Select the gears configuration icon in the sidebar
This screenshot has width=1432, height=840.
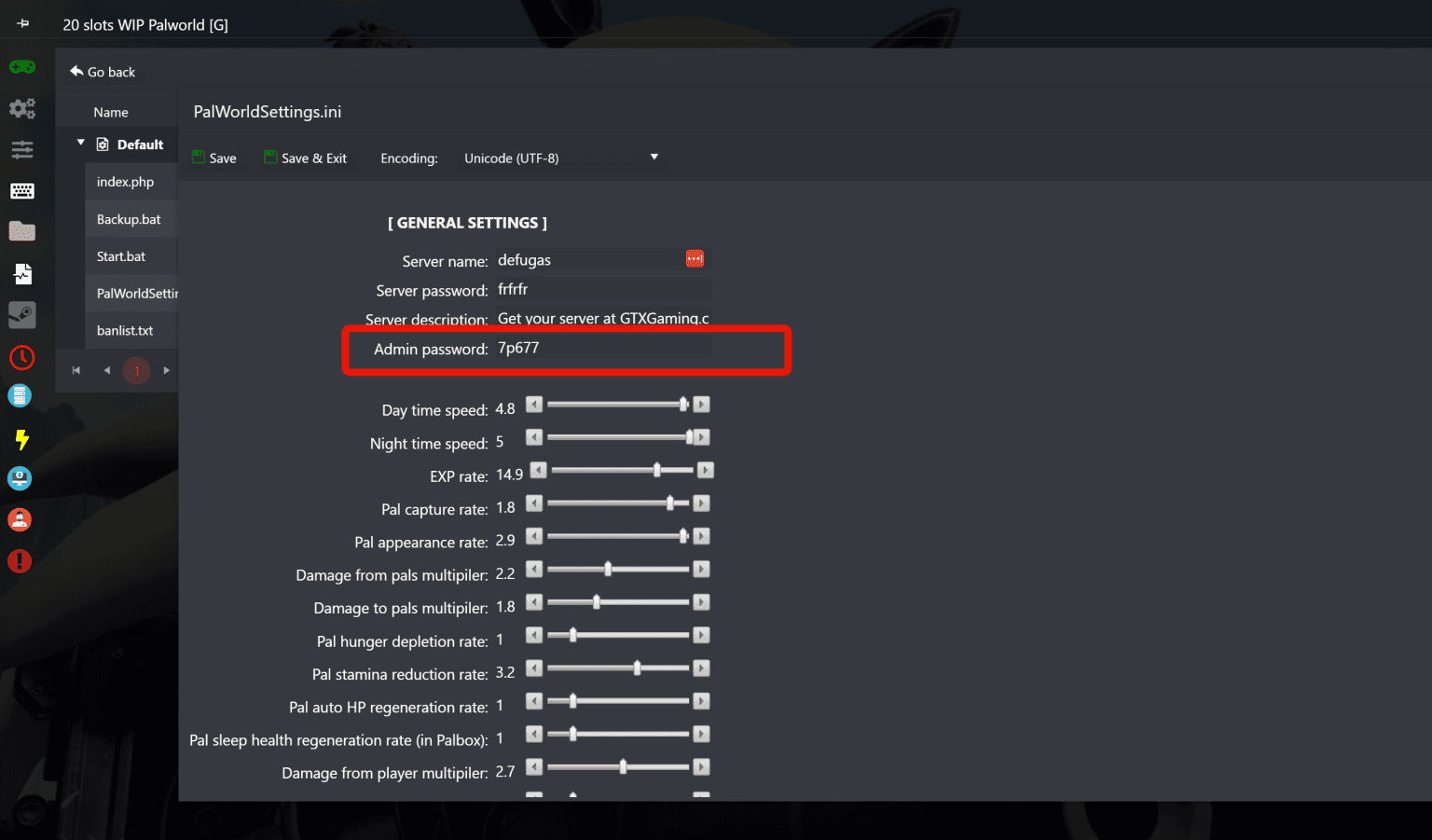click(x=21, y=108)
